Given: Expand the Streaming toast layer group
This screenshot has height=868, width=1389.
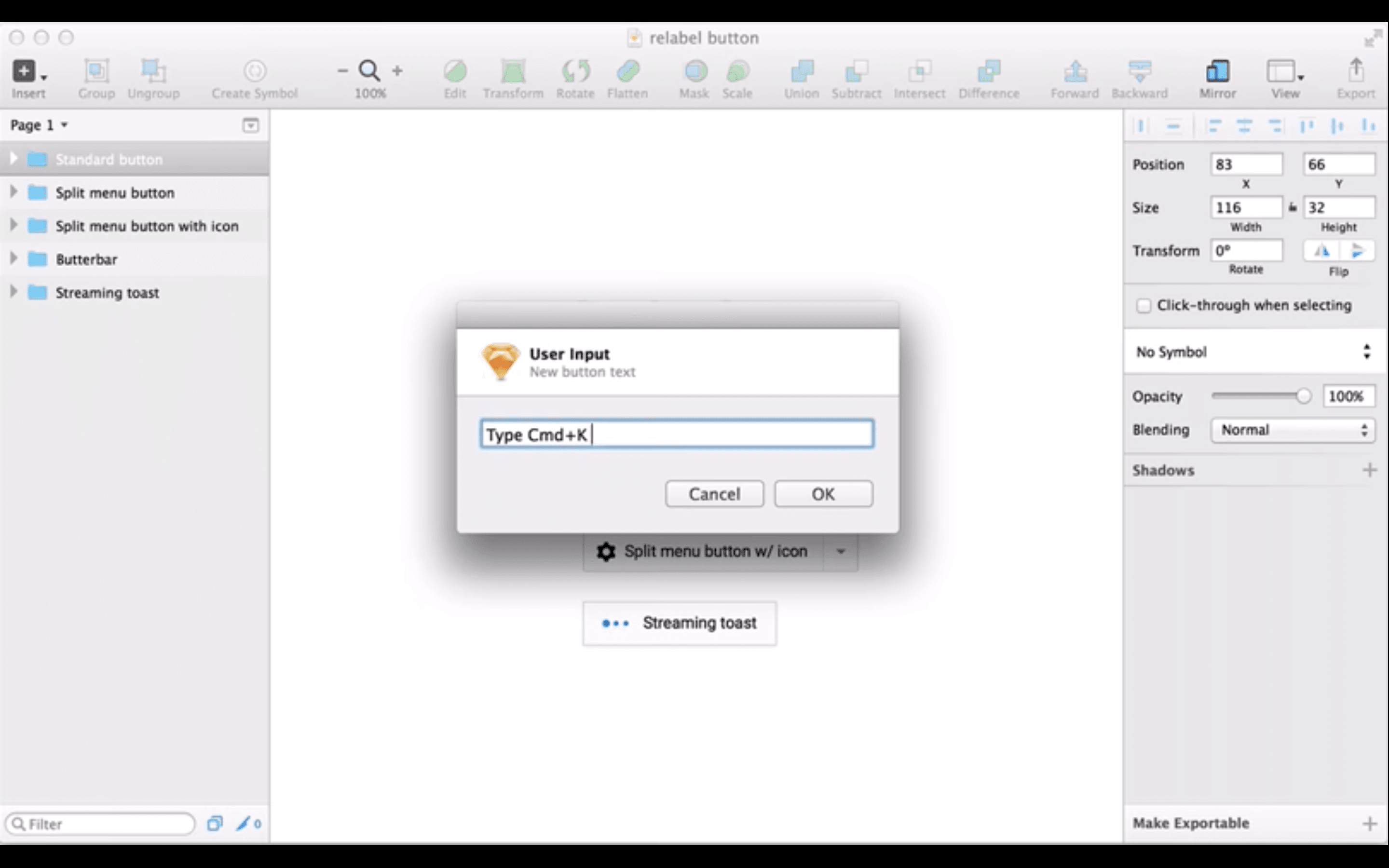Looking at the screenshot, I should [14, 292].
